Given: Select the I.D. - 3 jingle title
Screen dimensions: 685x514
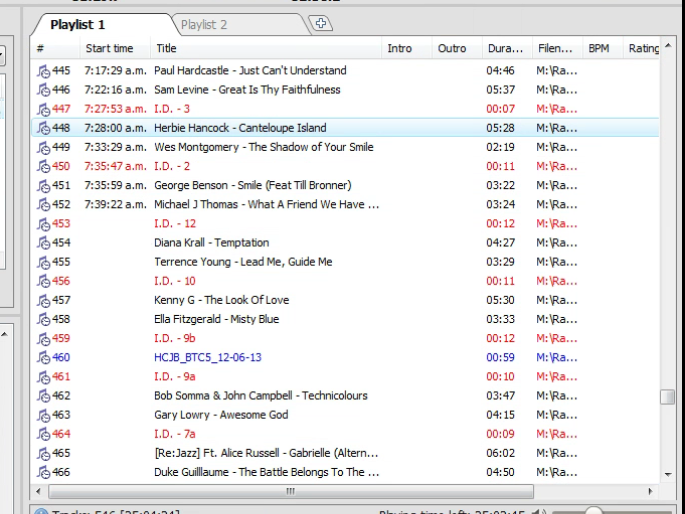Looking at the screenshot, I should point(172,109).
